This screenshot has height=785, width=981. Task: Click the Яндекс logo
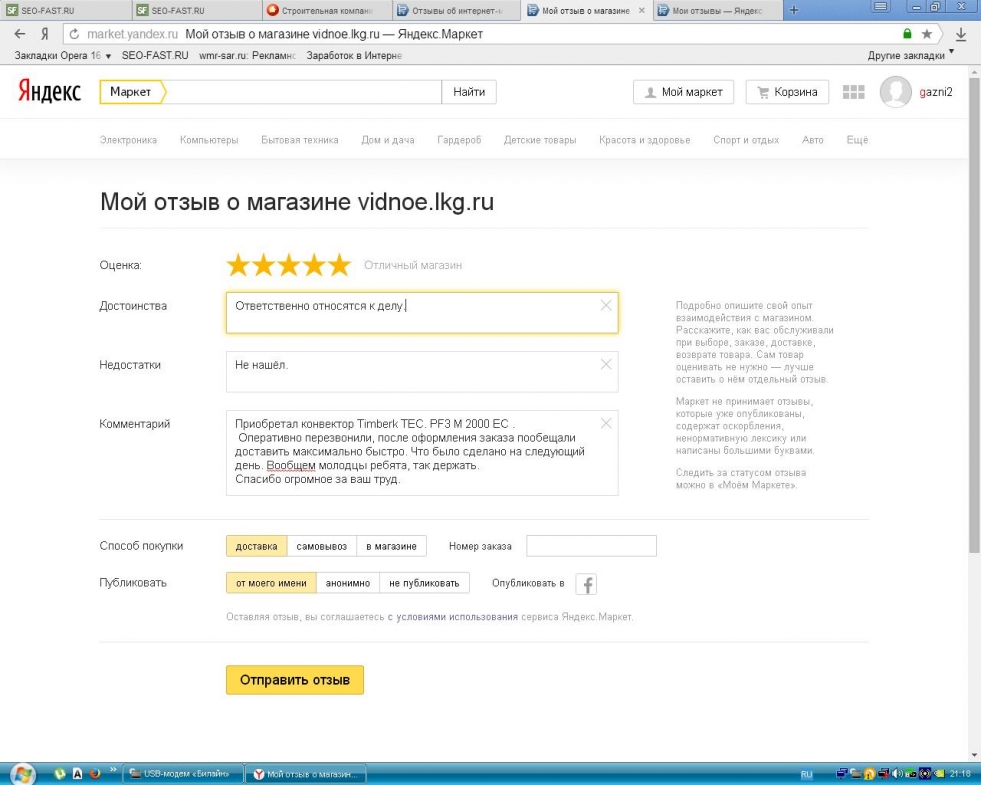[49, 92]
